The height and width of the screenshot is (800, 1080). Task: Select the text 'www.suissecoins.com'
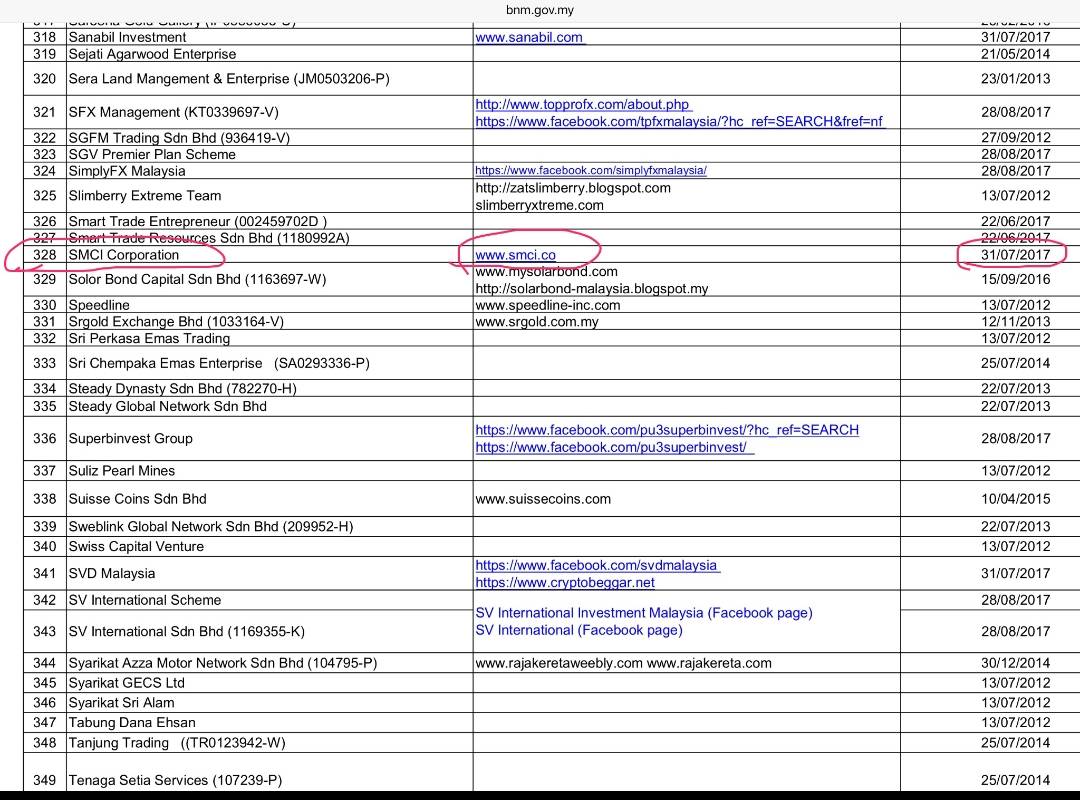click(543, 499)
